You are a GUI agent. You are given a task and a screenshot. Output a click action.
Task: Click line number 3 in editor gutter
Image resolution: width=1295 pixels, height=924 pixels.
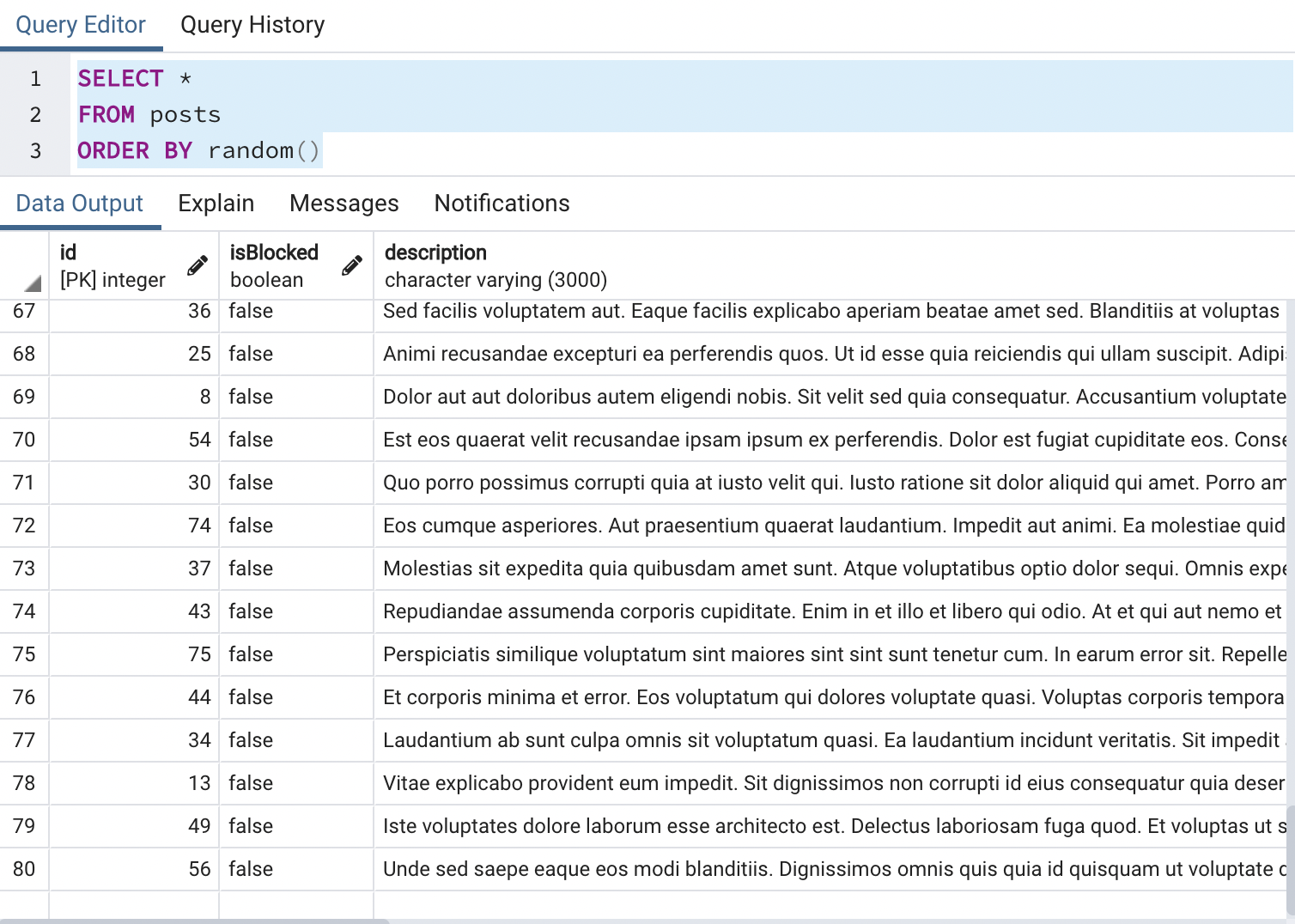[35, 151]
